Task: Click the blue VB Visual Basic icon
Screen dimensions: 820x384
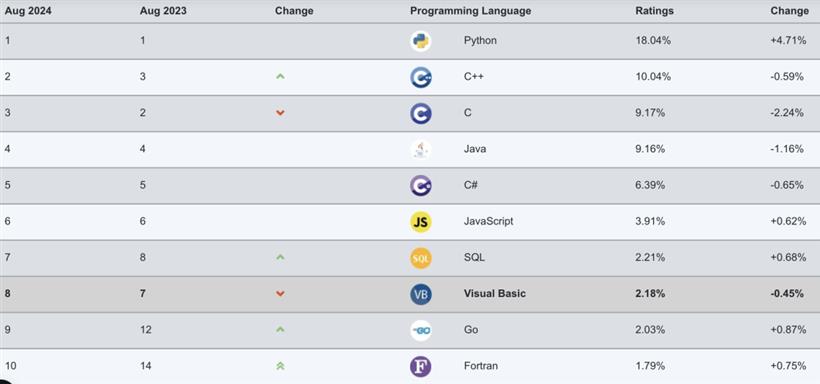Action: (x=420, y=294)
